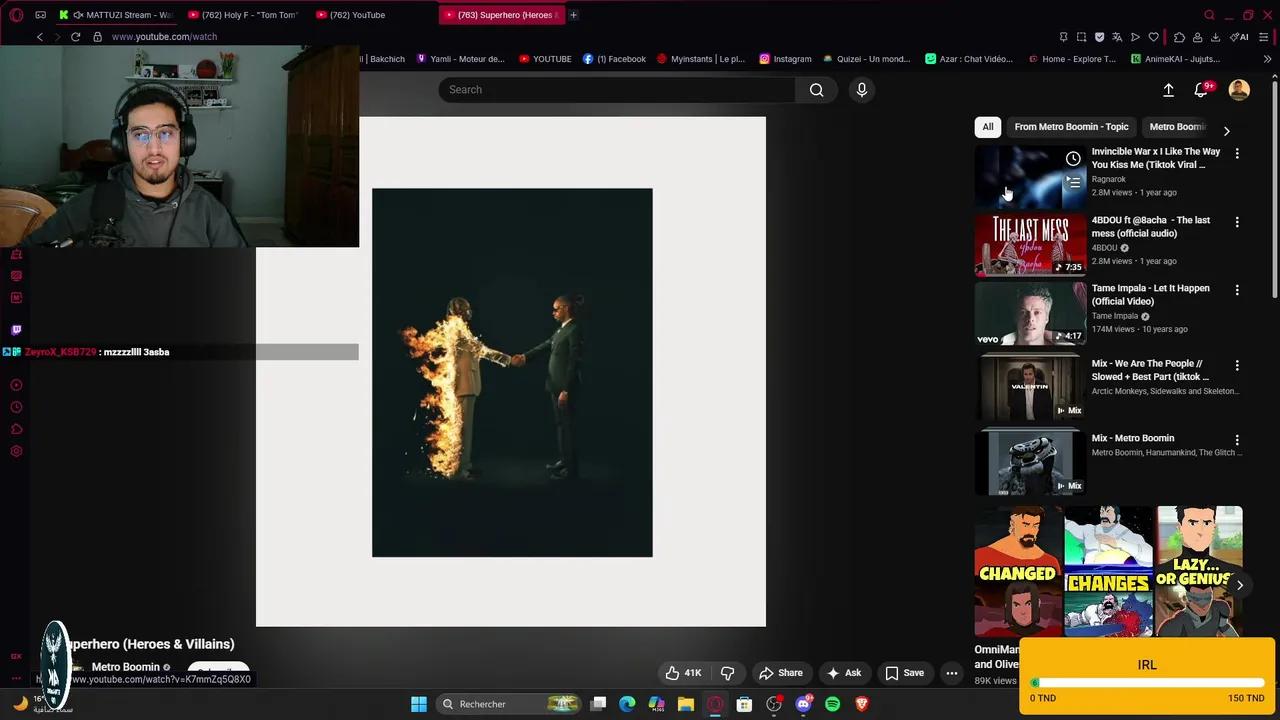Open Windows Start menu
Viewport: 1280px width, 720px height.
coord(419,704)
